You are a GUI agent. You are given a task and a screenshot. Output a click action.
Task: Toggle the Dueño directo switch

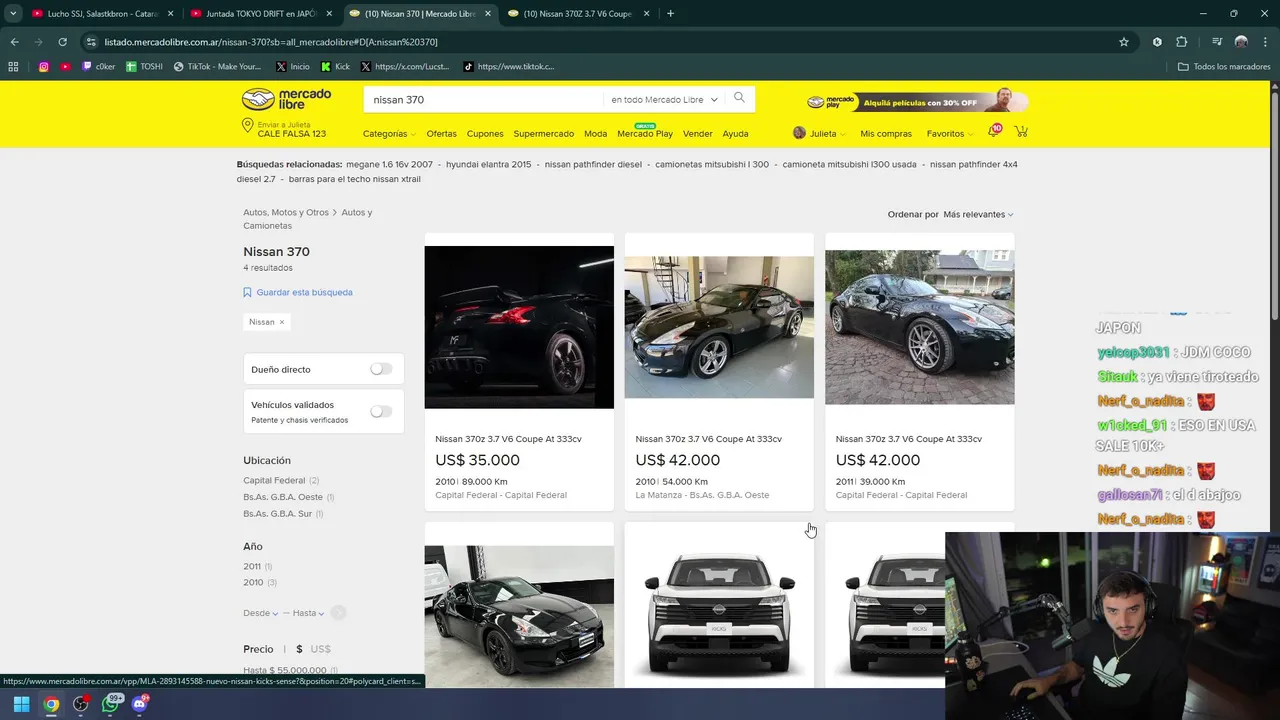[x=381, y=369]
